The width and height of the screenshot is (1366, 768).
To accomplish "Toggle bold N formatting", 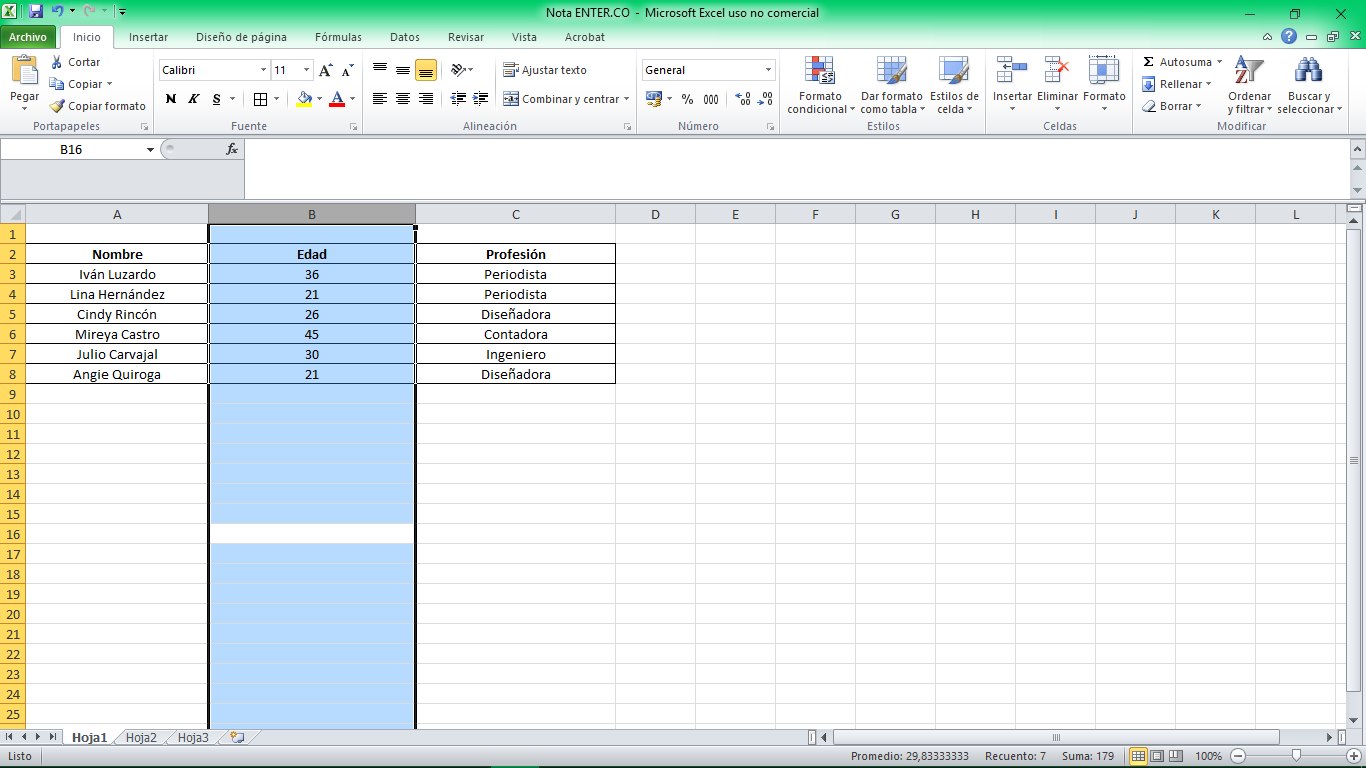I will (x=171, y=99).
